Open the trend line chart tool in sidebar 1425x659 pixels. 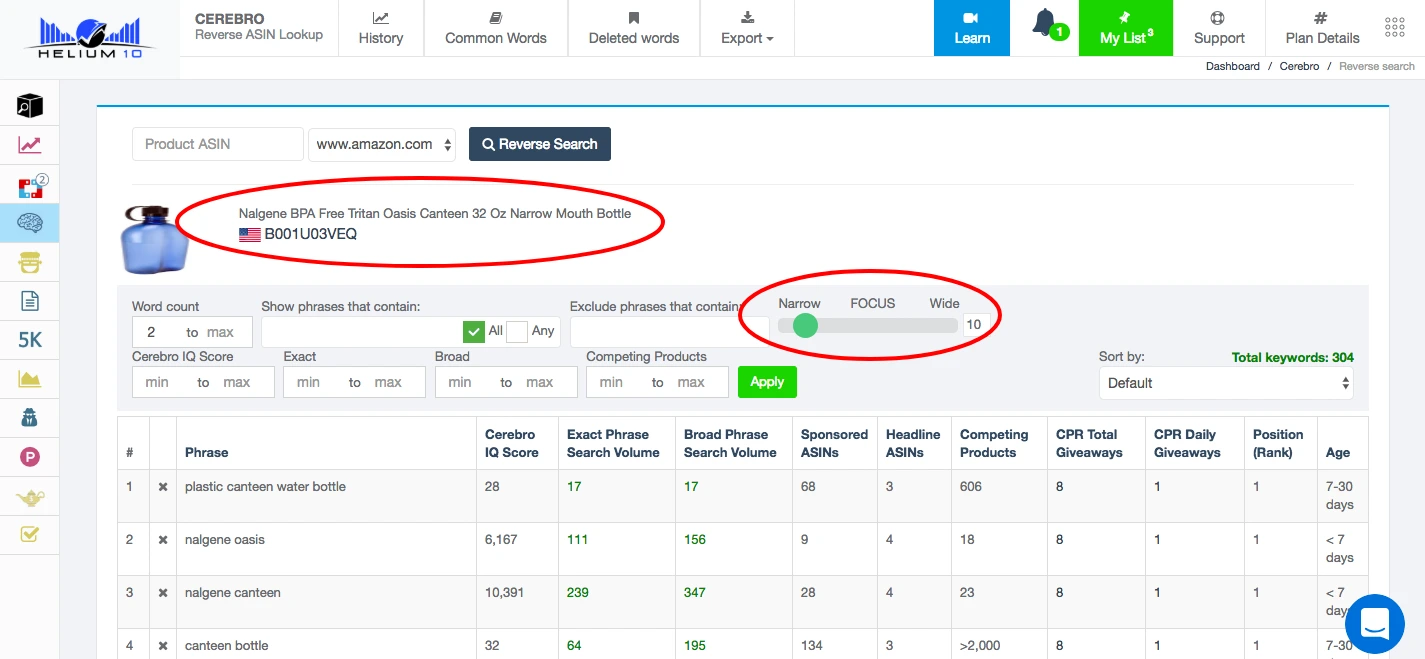[x=30, y=145]
